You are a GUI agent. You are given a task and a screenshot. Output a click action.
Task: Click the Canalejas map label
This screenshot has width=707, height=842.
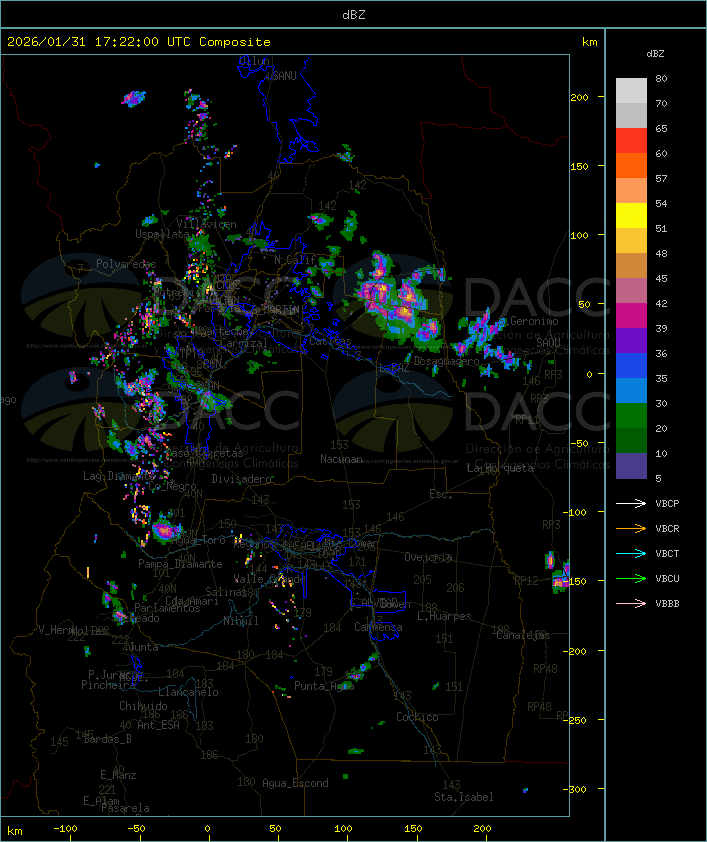click(x=523, y=635)
